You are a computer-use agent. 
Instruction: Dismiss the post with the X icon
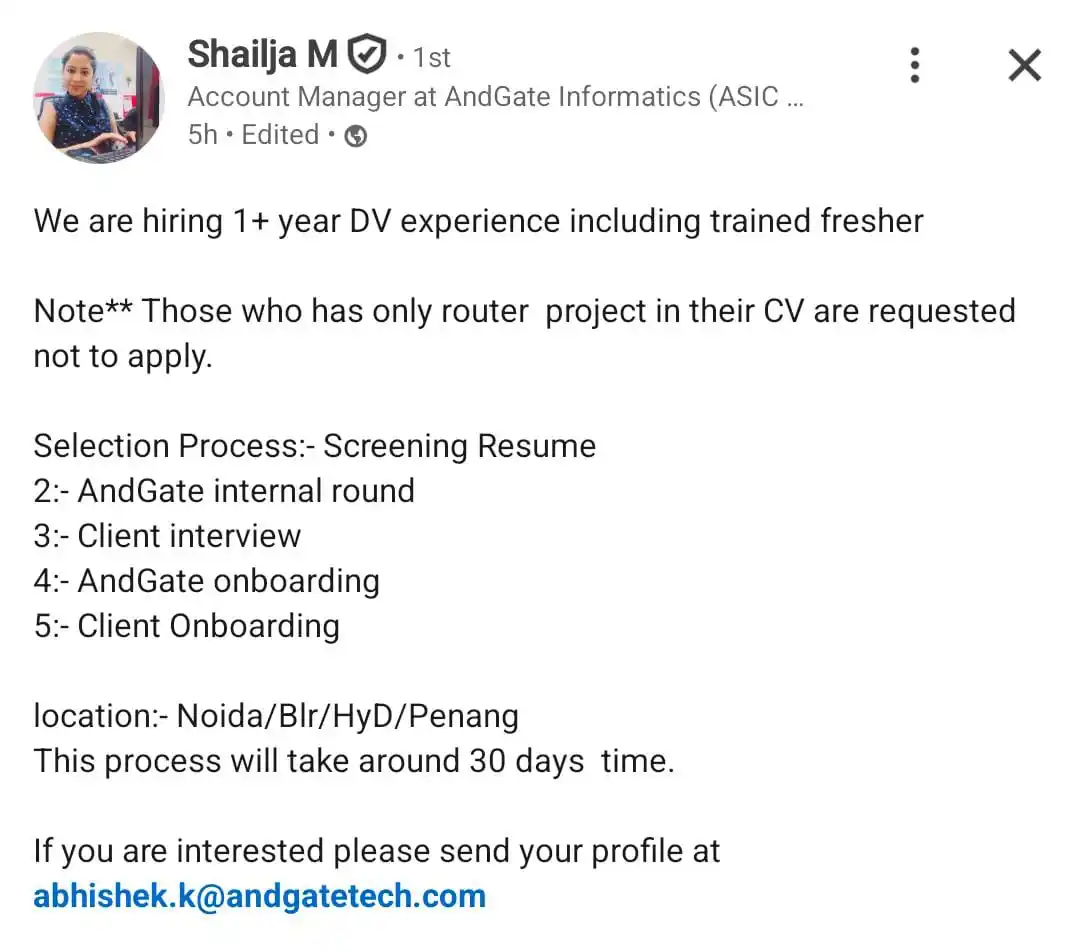click(1024, 65)
